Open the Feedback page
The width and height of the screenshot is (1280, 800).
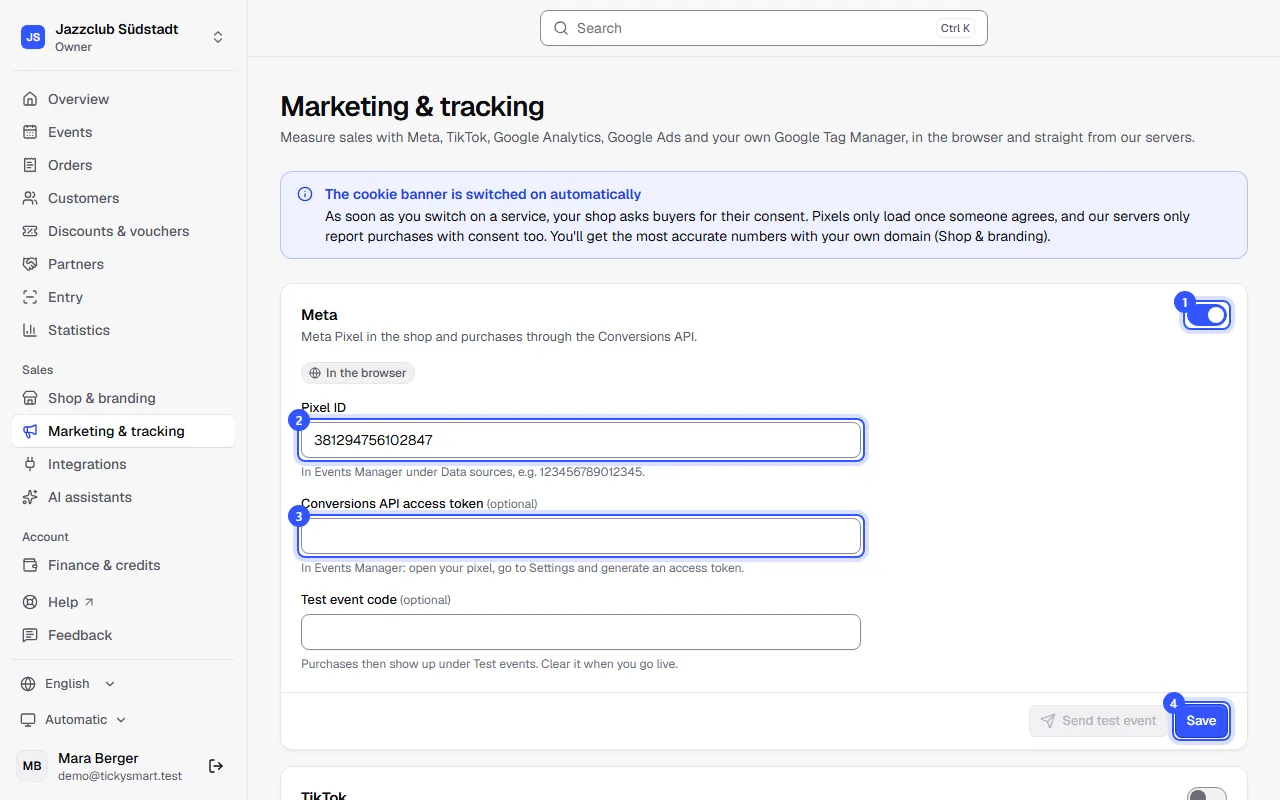[124, 635]
